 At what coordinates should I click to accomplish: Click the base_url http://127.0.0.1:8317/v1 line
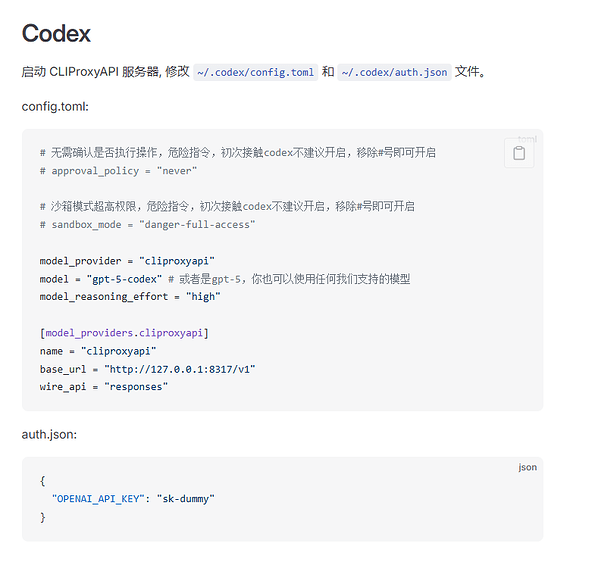(147, 369)
